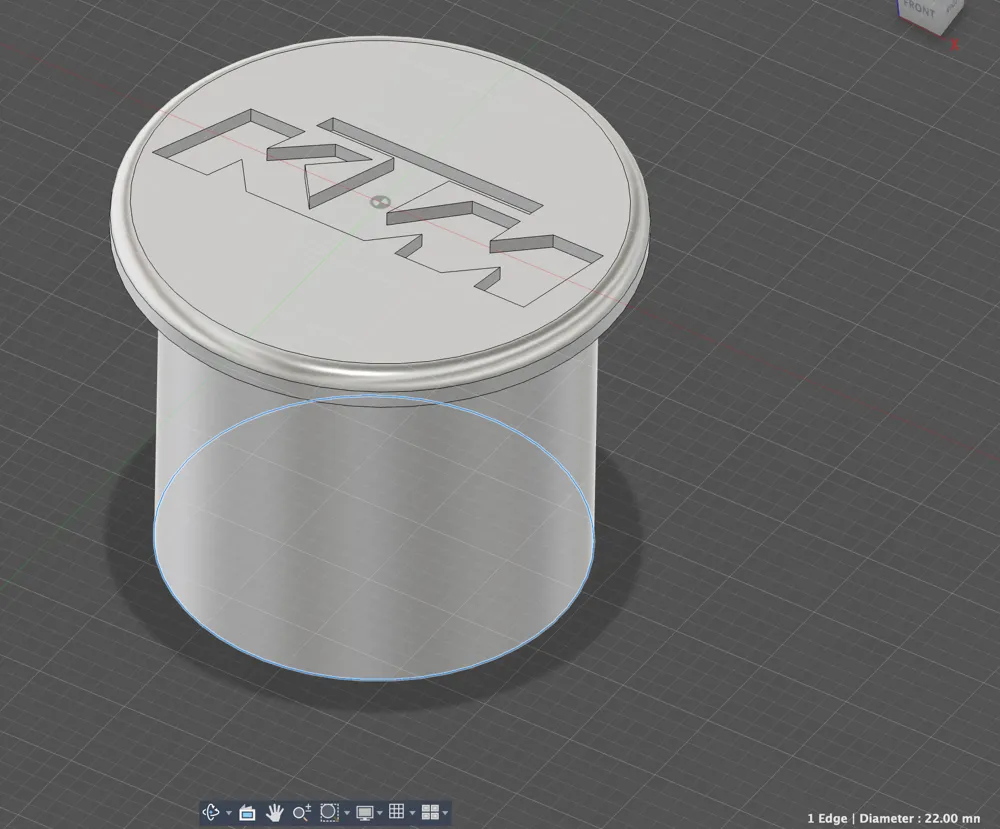Expand the Display Settings dropdown arrow
1000x829 pixels.
pyautogui.click(x=380, y=813)
